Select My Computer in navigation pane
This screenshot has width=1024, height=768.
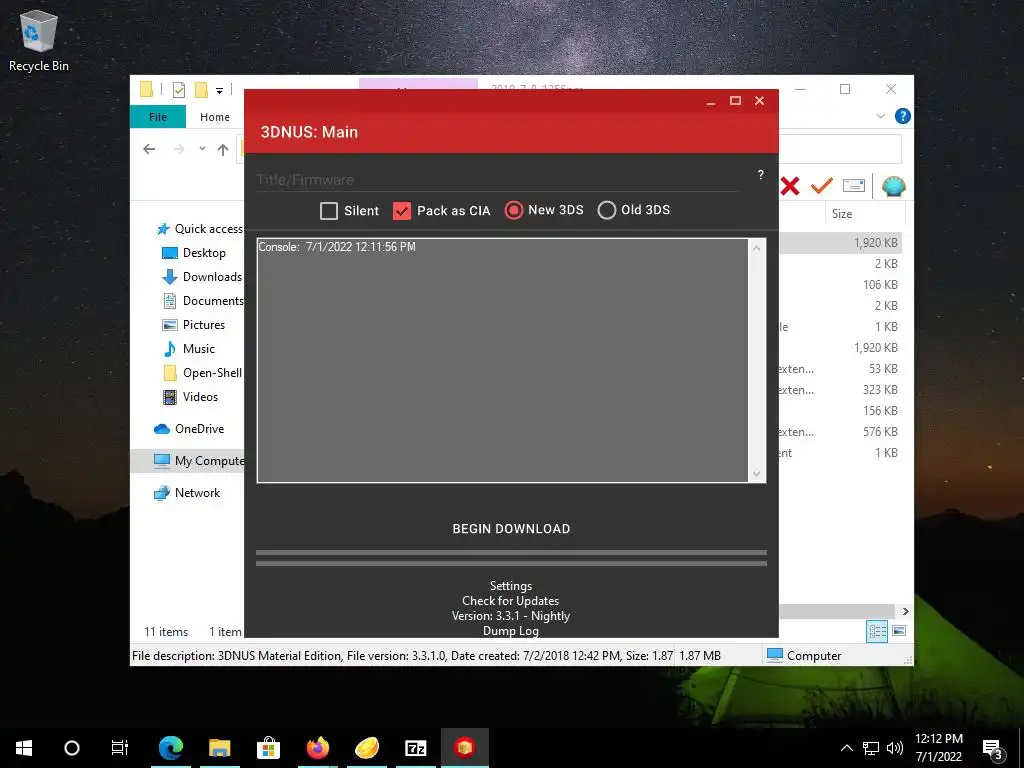click(187, 461)
